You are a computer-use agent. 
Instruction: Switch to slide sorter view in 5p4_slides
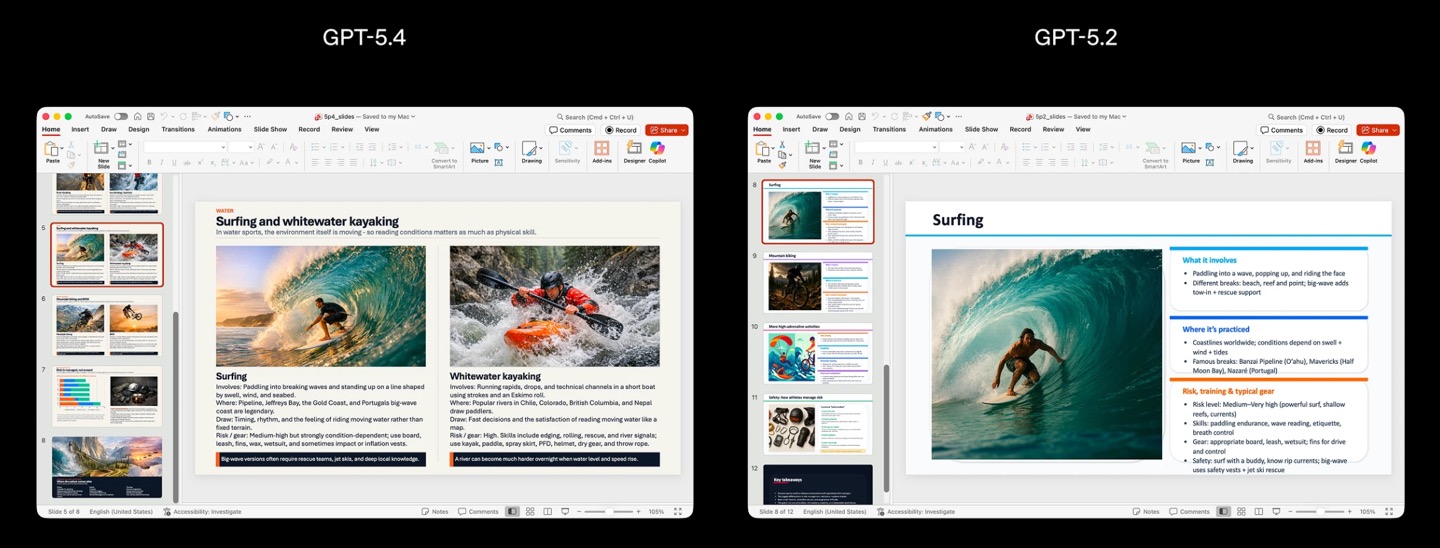click(x=530, y=511)
